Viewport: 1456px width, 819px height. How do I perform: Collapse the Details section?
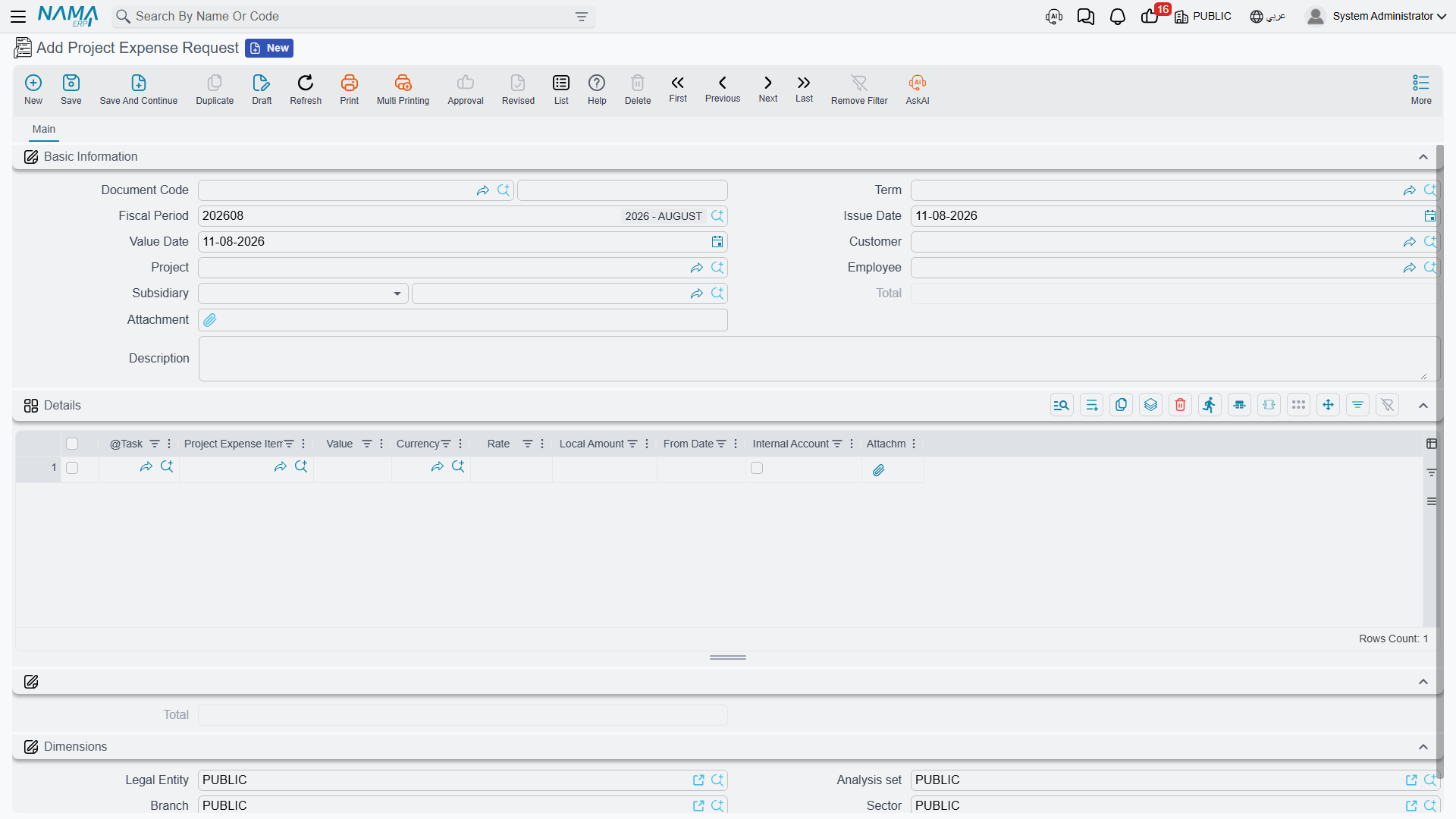1423,406
